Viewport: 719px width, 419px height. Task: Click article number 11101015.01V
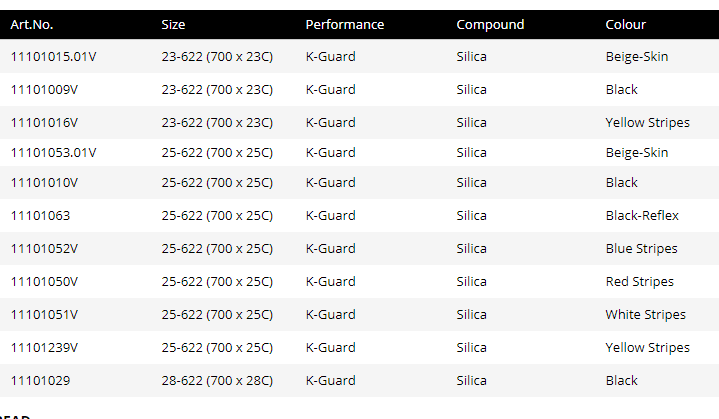pos(53,57)
